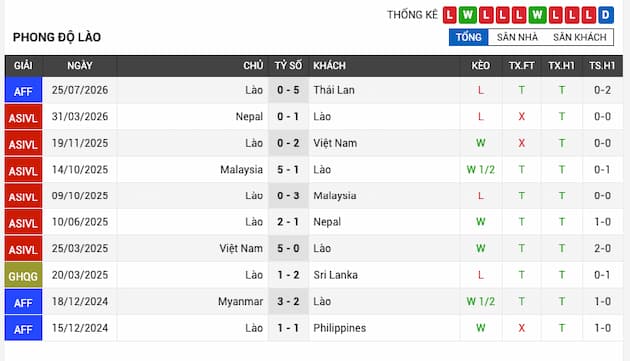
Task: Click the 3 - 2 match score
Action: click(288, 302)
